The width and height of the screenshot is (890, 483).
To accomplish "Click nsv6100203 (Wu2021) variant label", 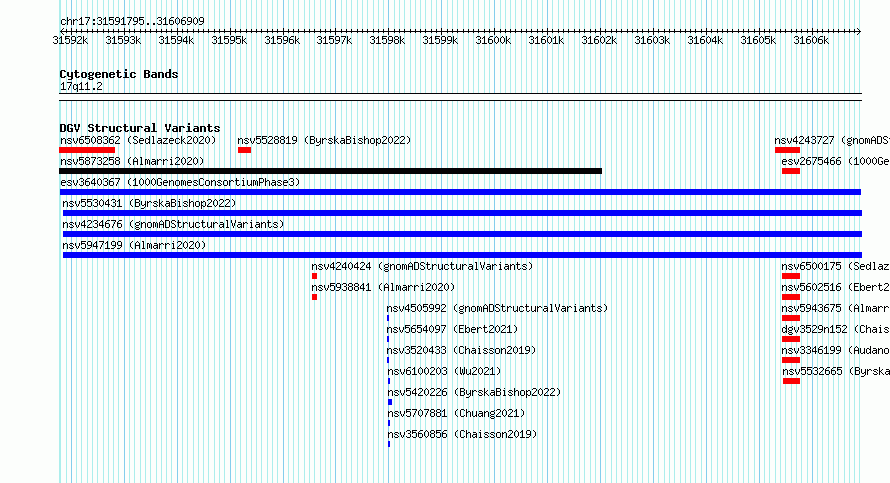I will pos(444,371).
